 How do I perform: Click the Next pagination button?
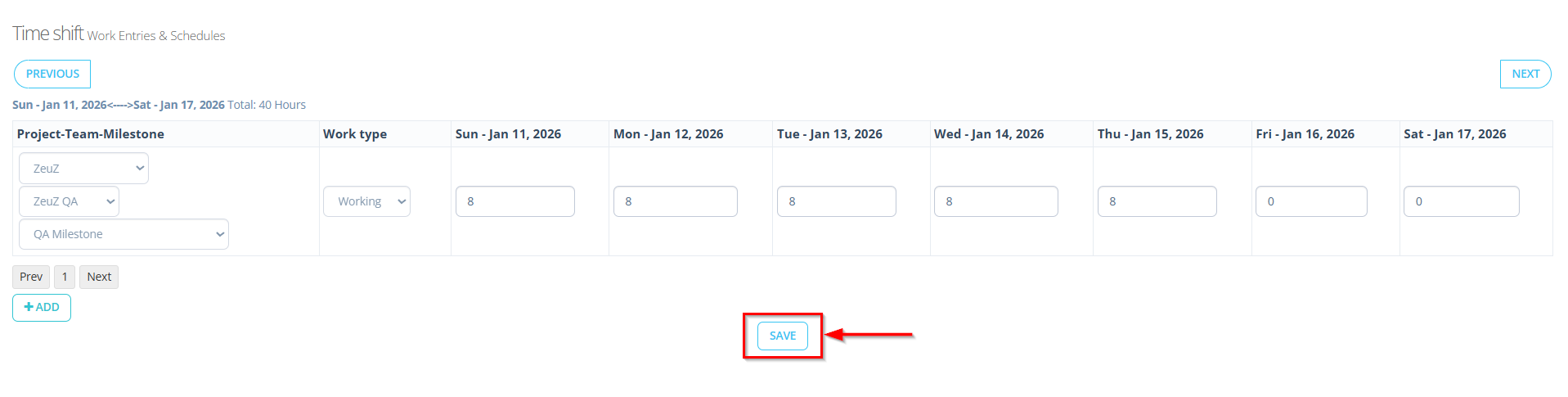click(99, 277)
